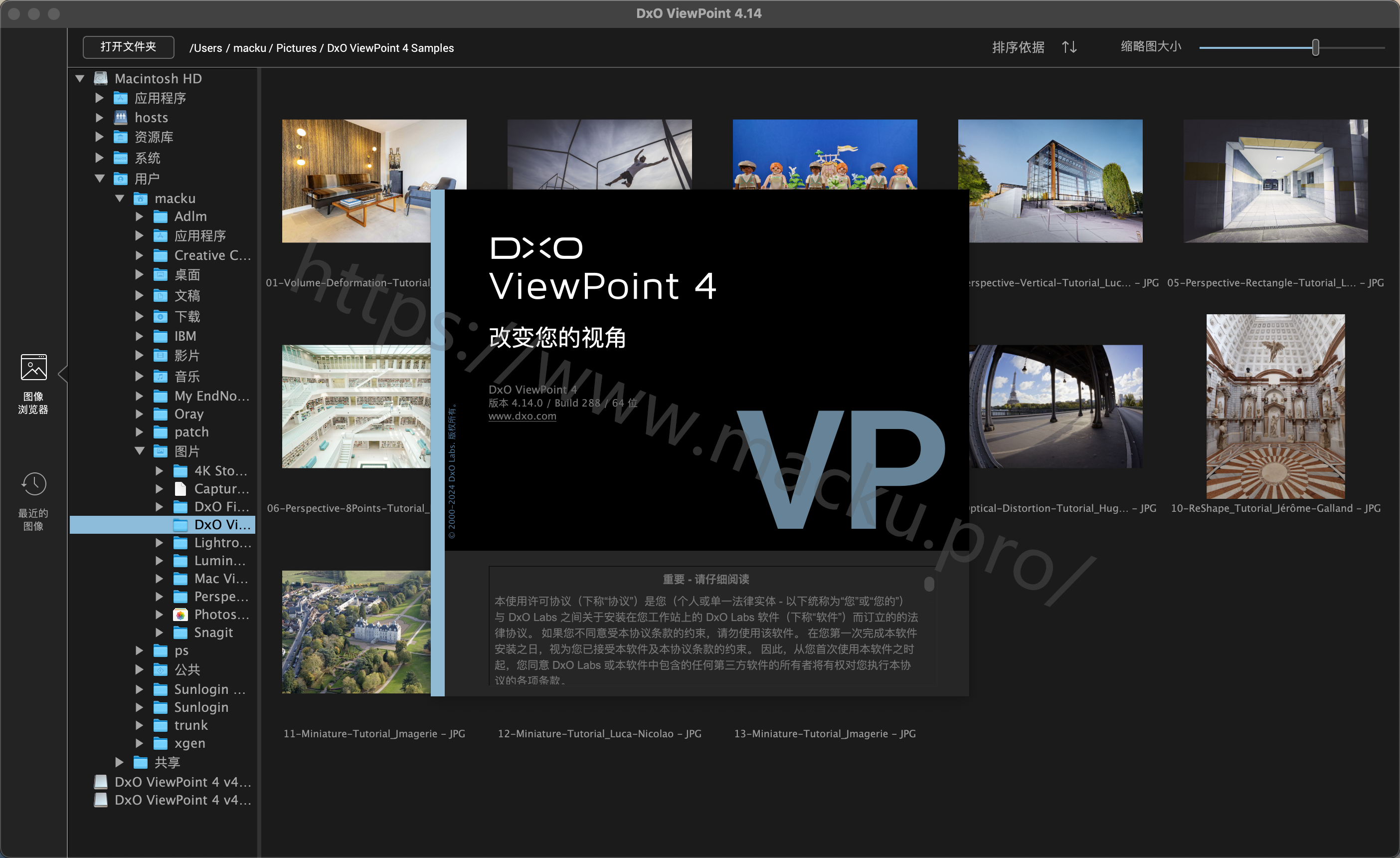Click the 打开文件夹 open folder button
1400x858 pixels.
[x=129, y=46]
